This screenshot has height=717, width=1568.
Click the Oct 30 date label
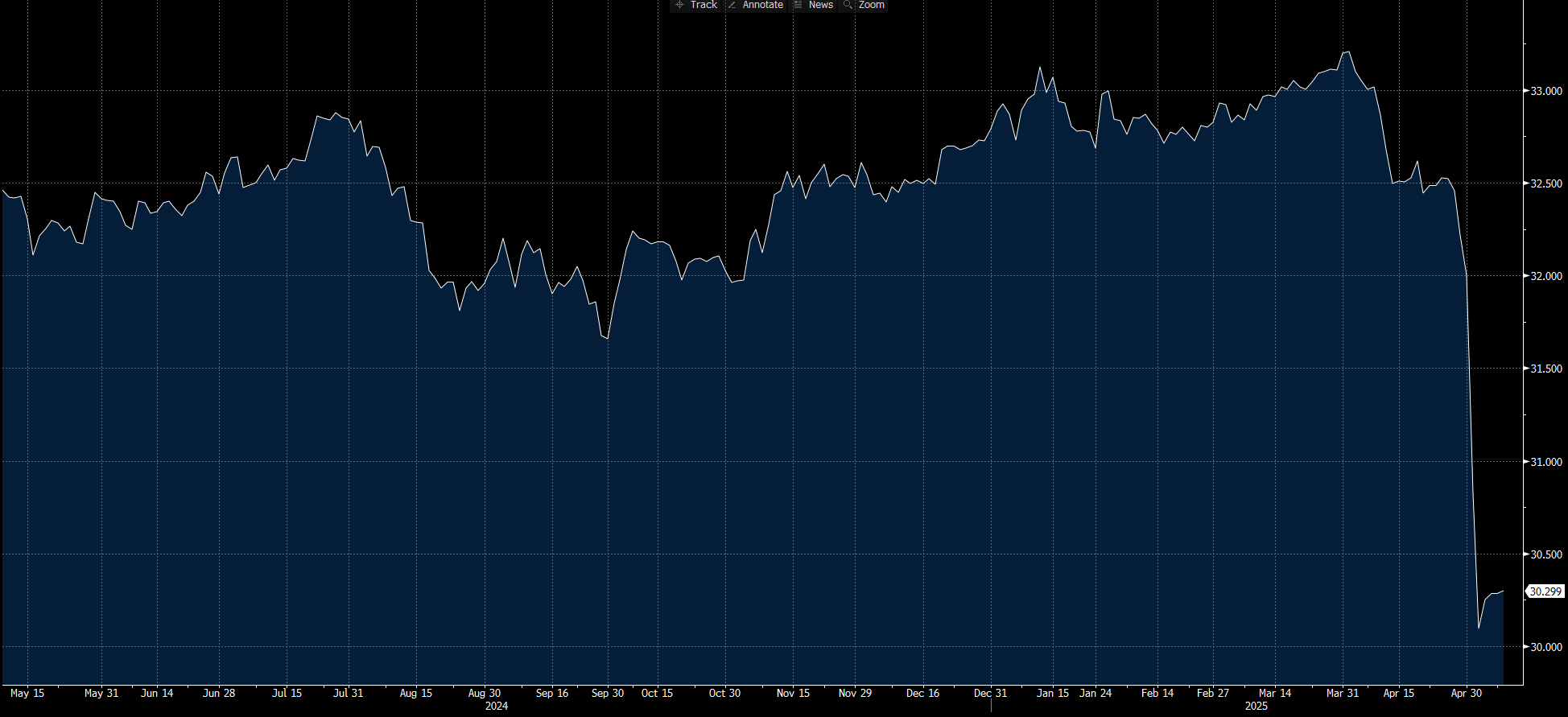click(x=724, y=693)
